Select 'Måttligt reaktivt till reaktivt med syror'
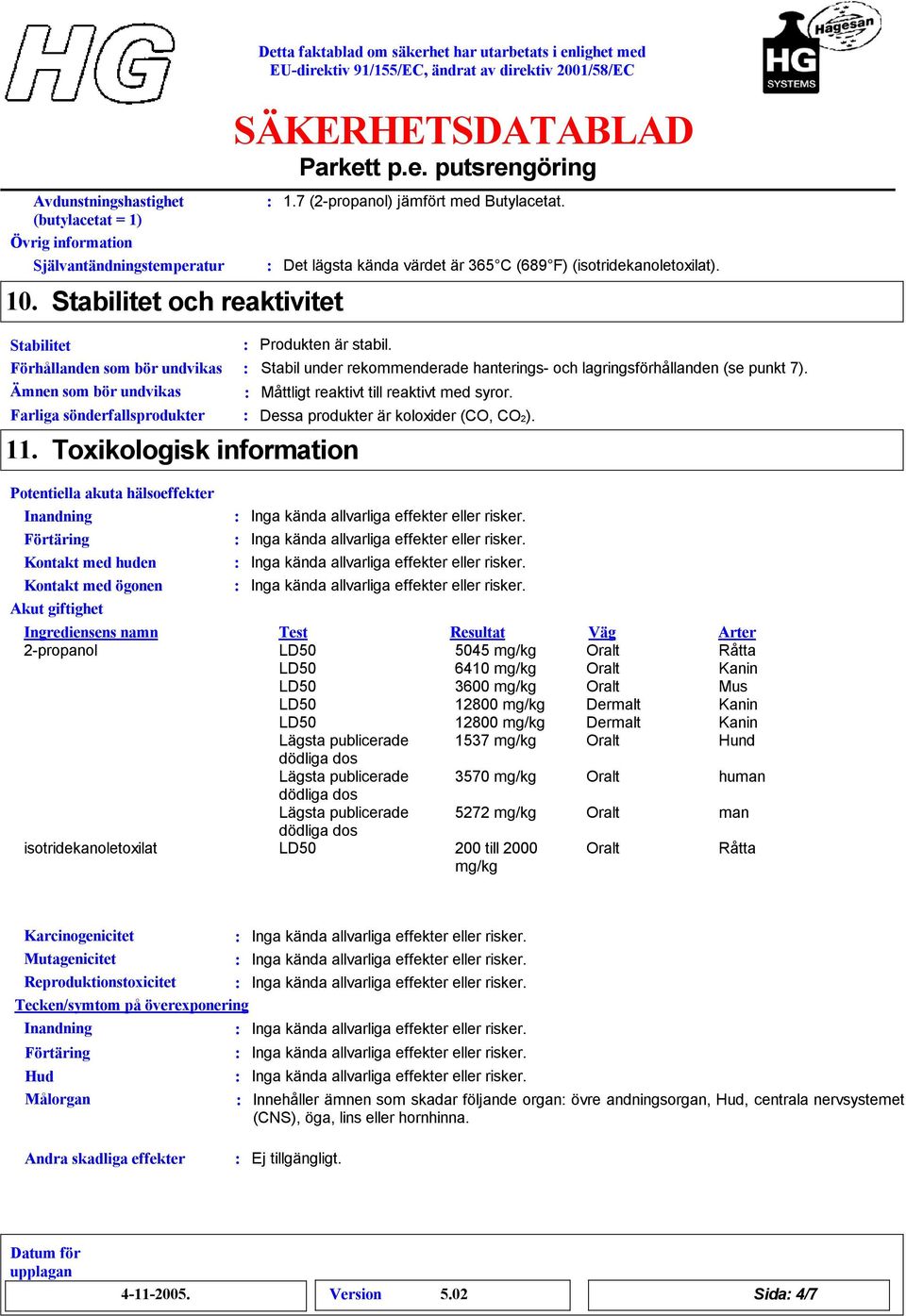The width and height of the screenshot is (906, 1316). coord(387,392)
